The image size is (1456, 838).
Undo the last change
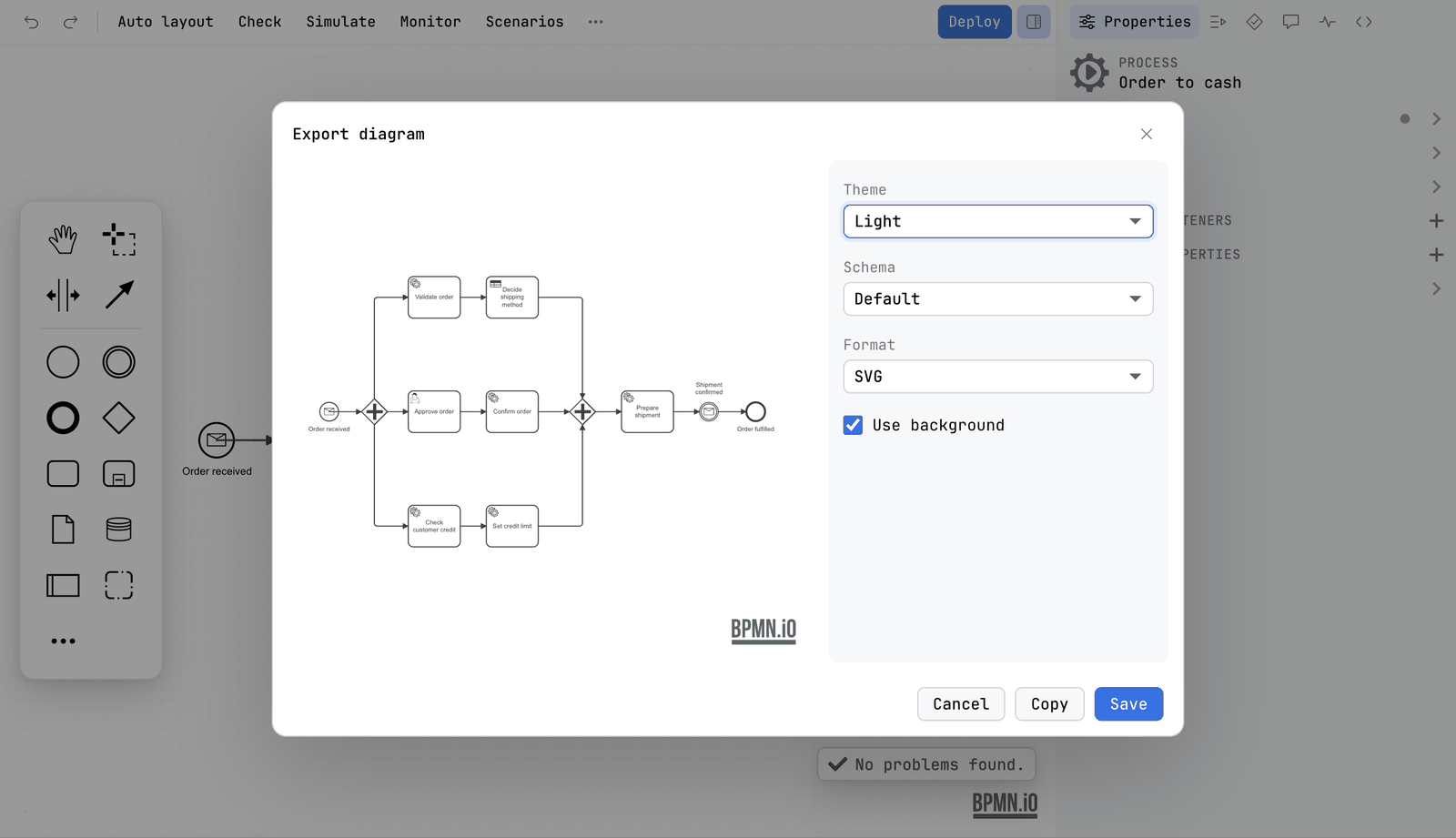click(32, 22)
